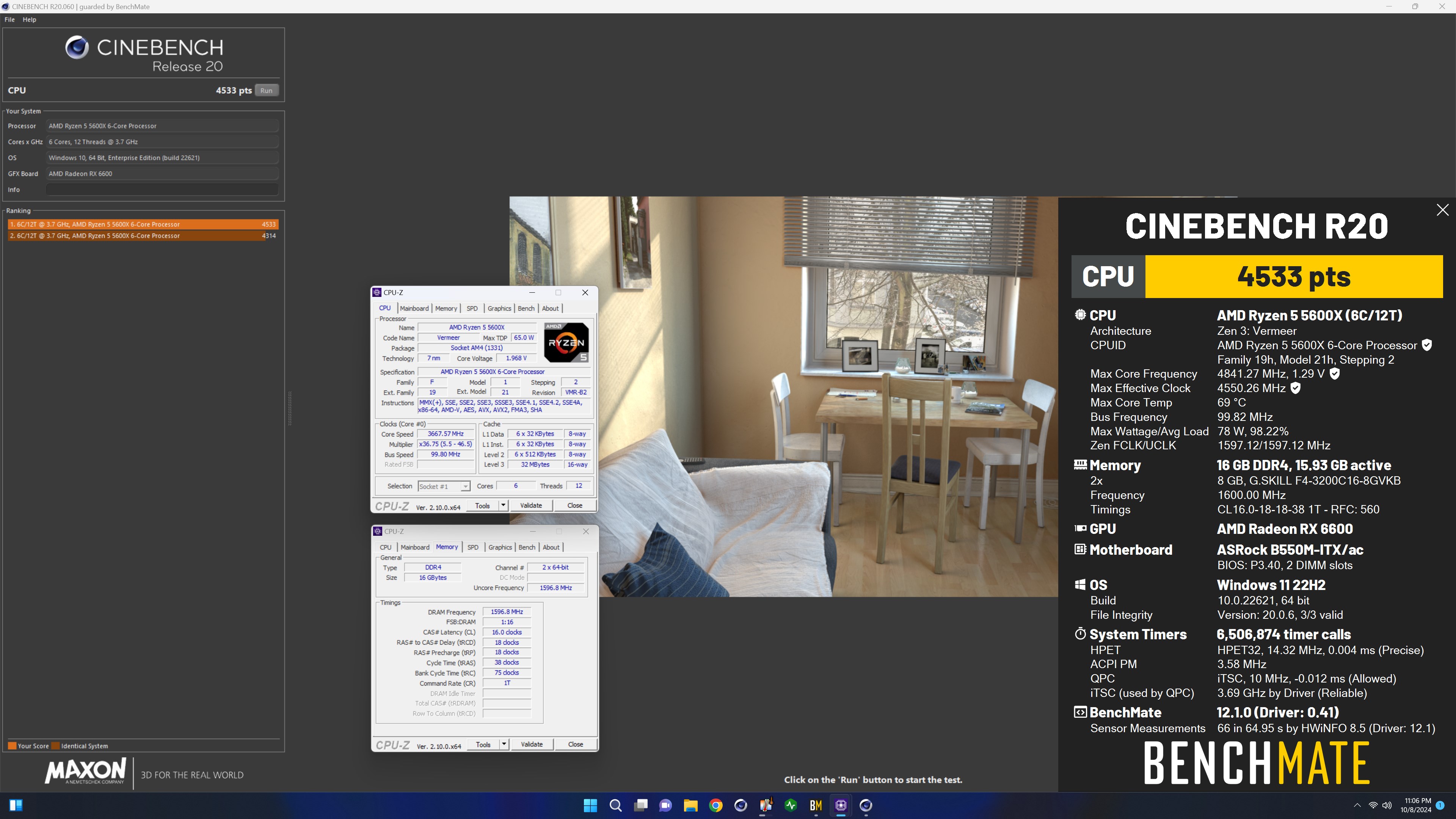Open Task View from the taskbar

click(x=640, y=805)
